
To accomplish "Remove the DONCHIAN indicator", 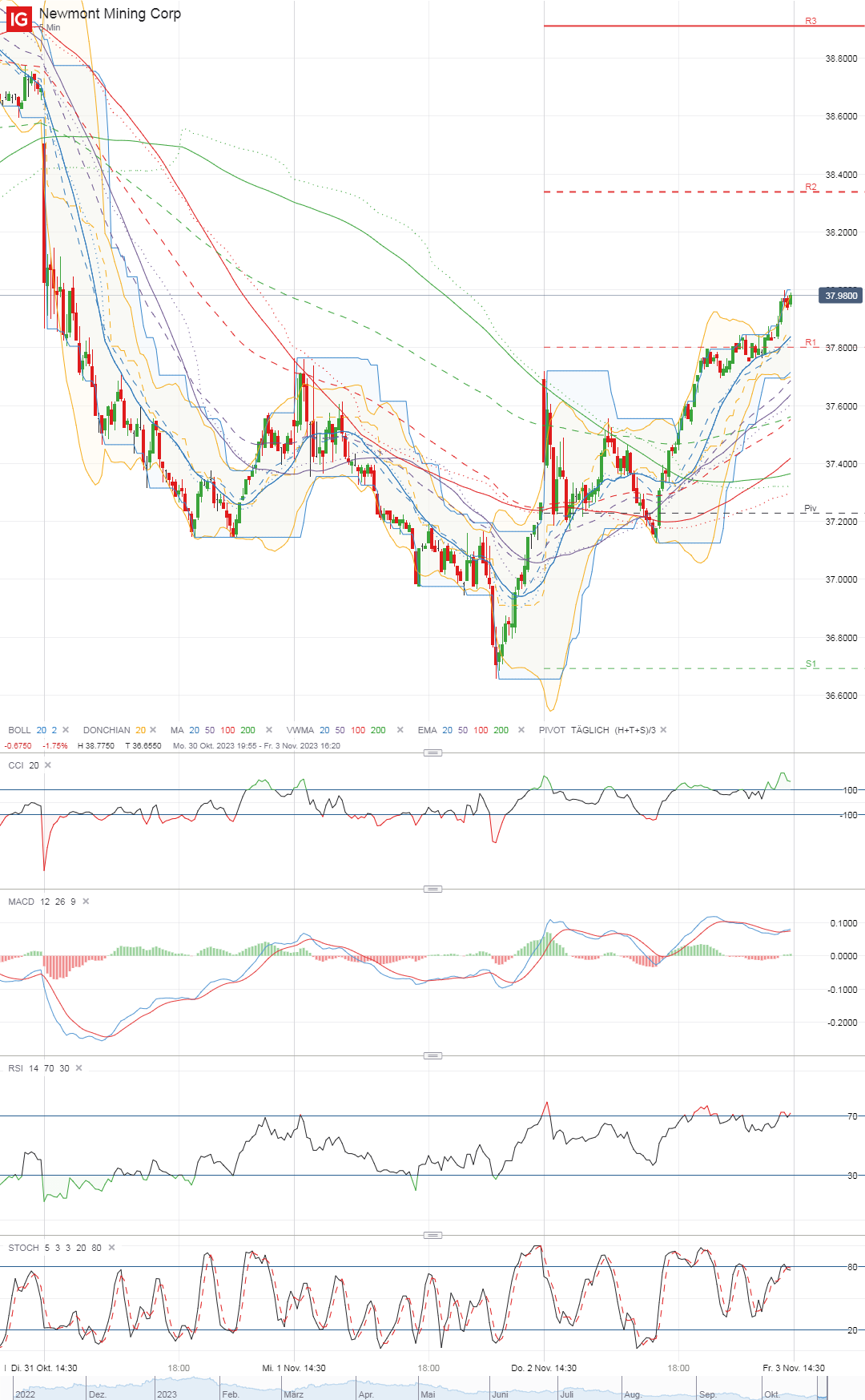I will coord(153,730).
